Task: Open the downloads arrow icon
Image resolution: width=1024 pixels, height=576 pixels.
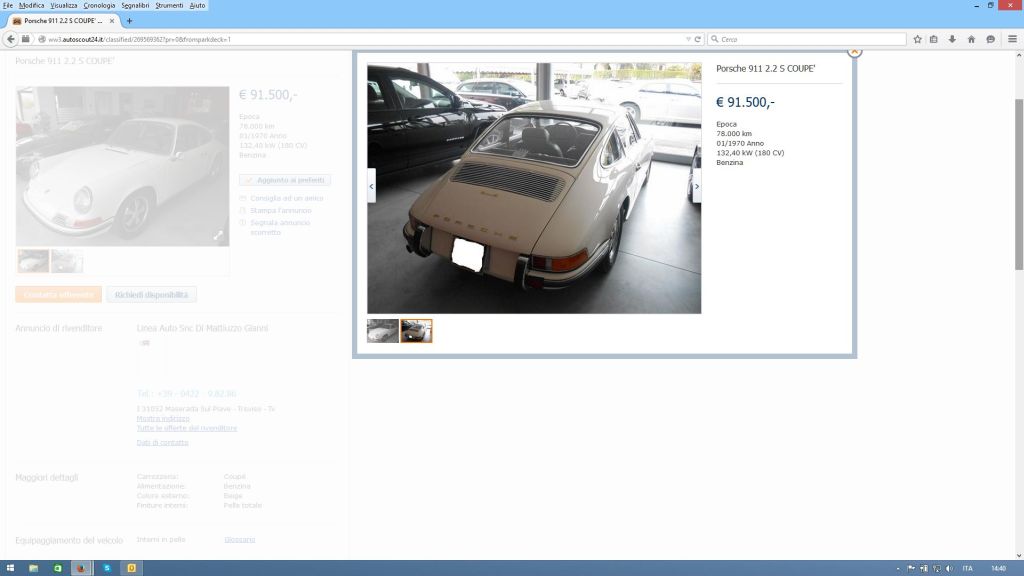Action: [952, 39]
